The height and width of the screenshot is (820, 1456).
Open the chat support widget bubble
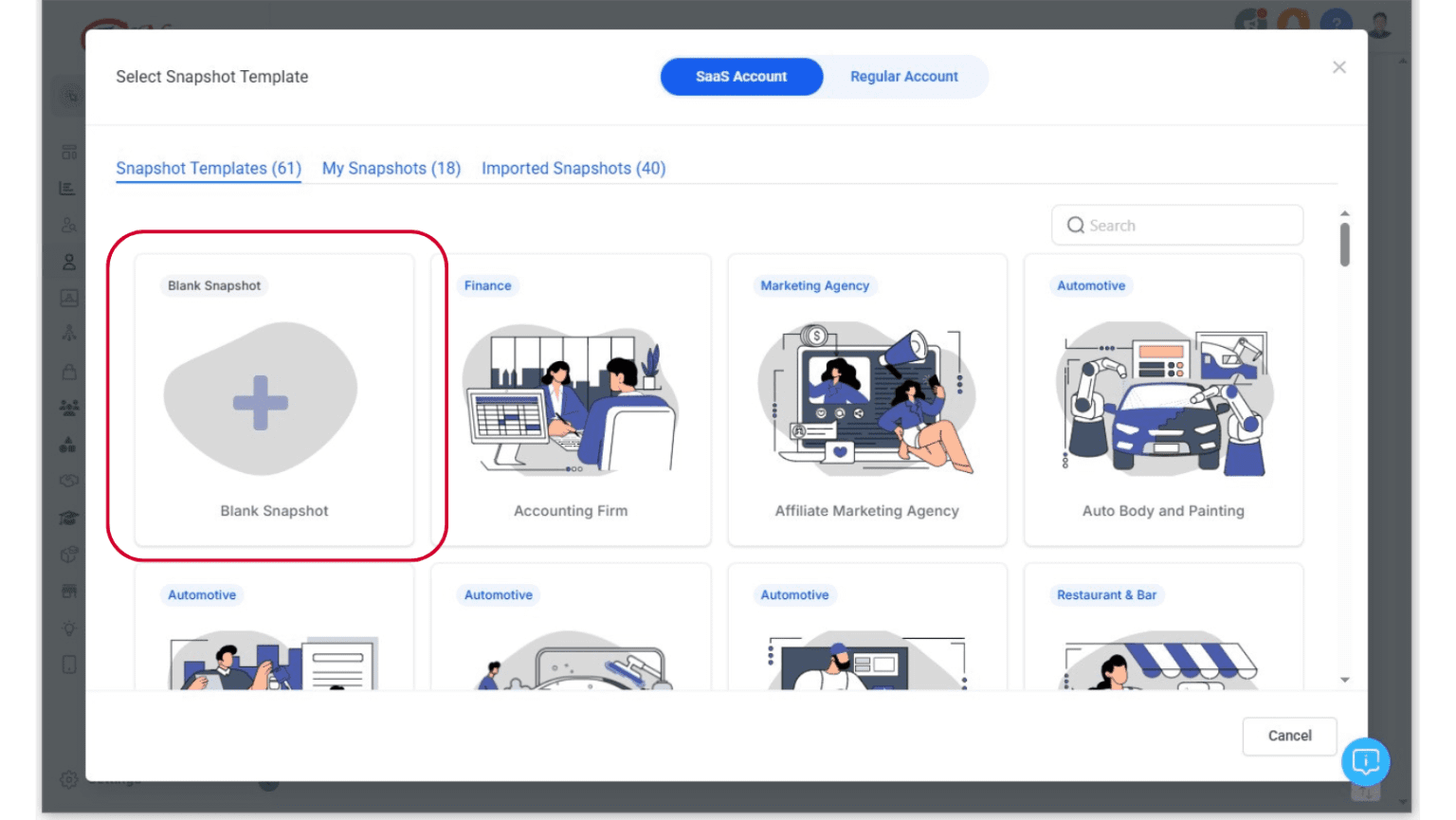click(1365, 761)
